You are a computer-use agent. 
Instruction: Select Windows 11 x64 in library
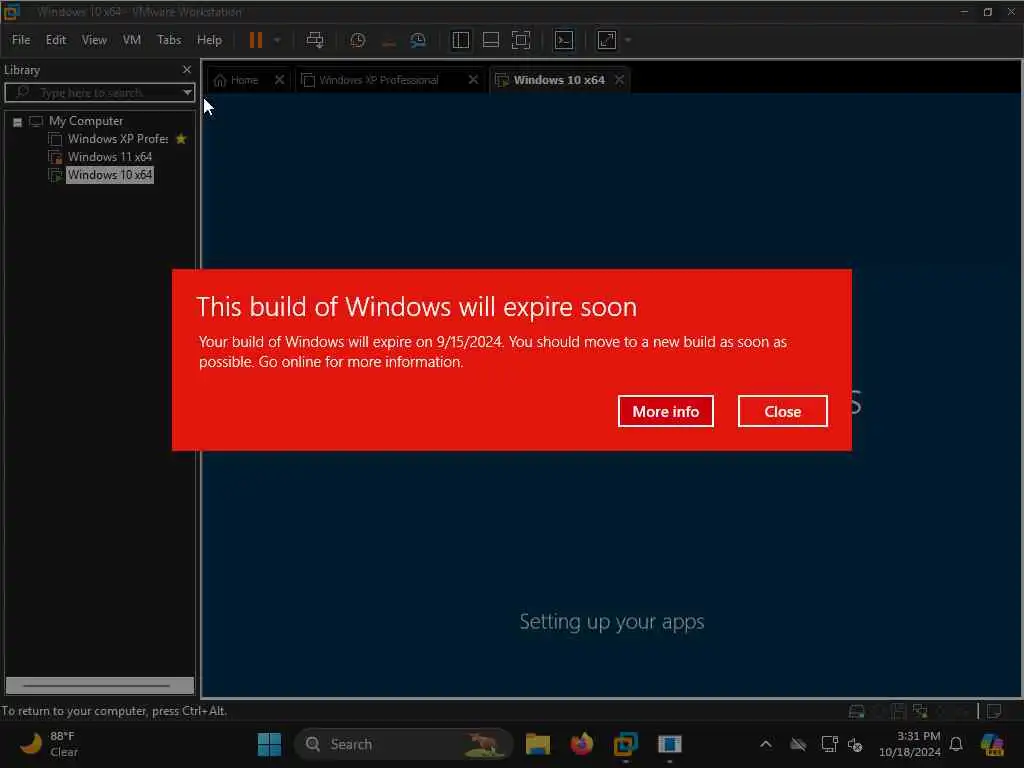(x=110, y=157)
